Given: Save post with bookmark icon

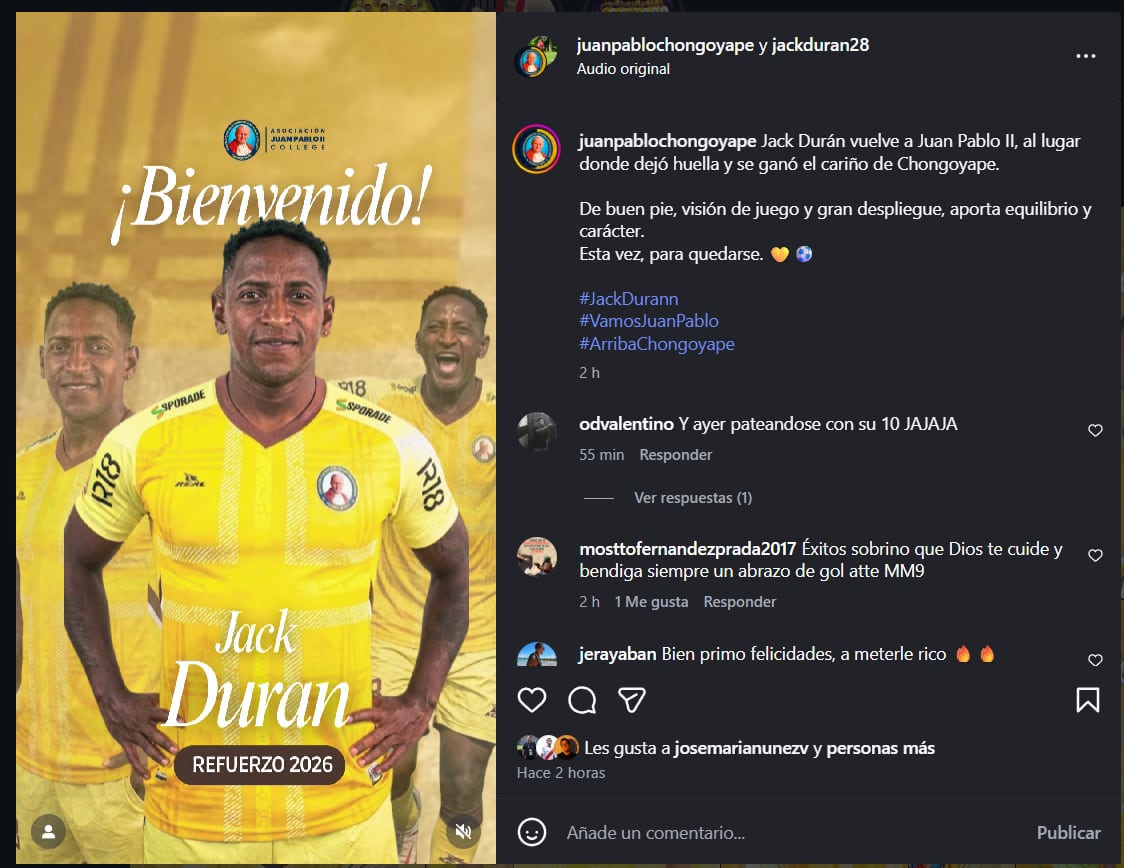Looking at the screenshot, I should pos(1087,700).
